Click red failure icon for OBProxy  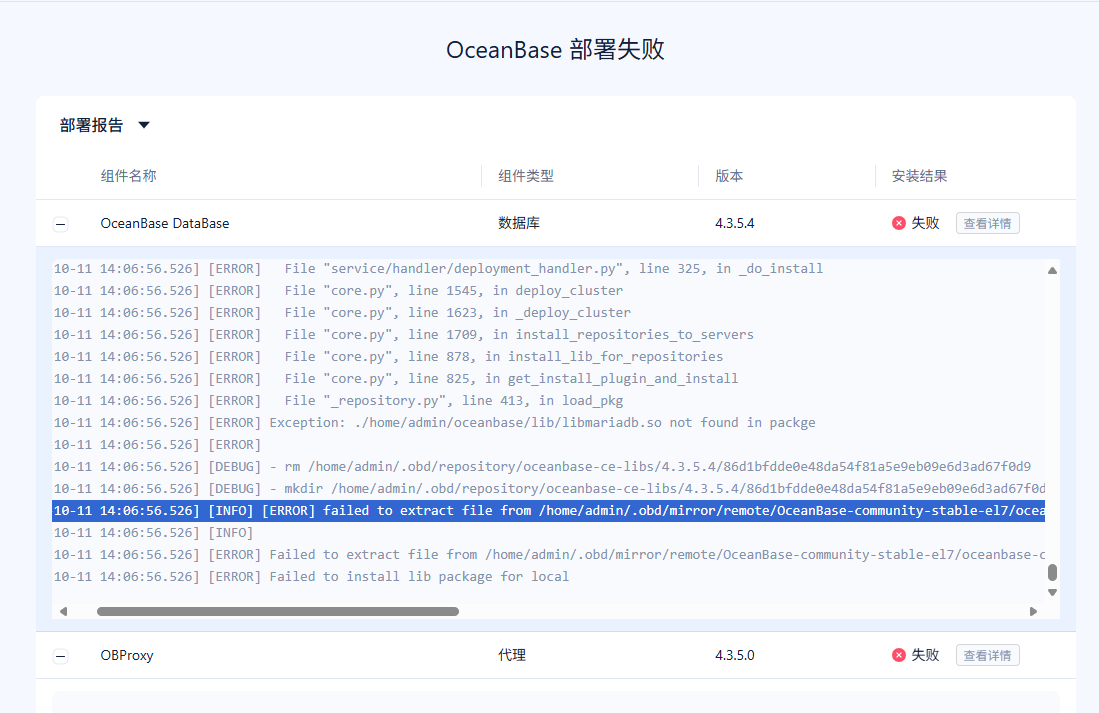[898, 655]
